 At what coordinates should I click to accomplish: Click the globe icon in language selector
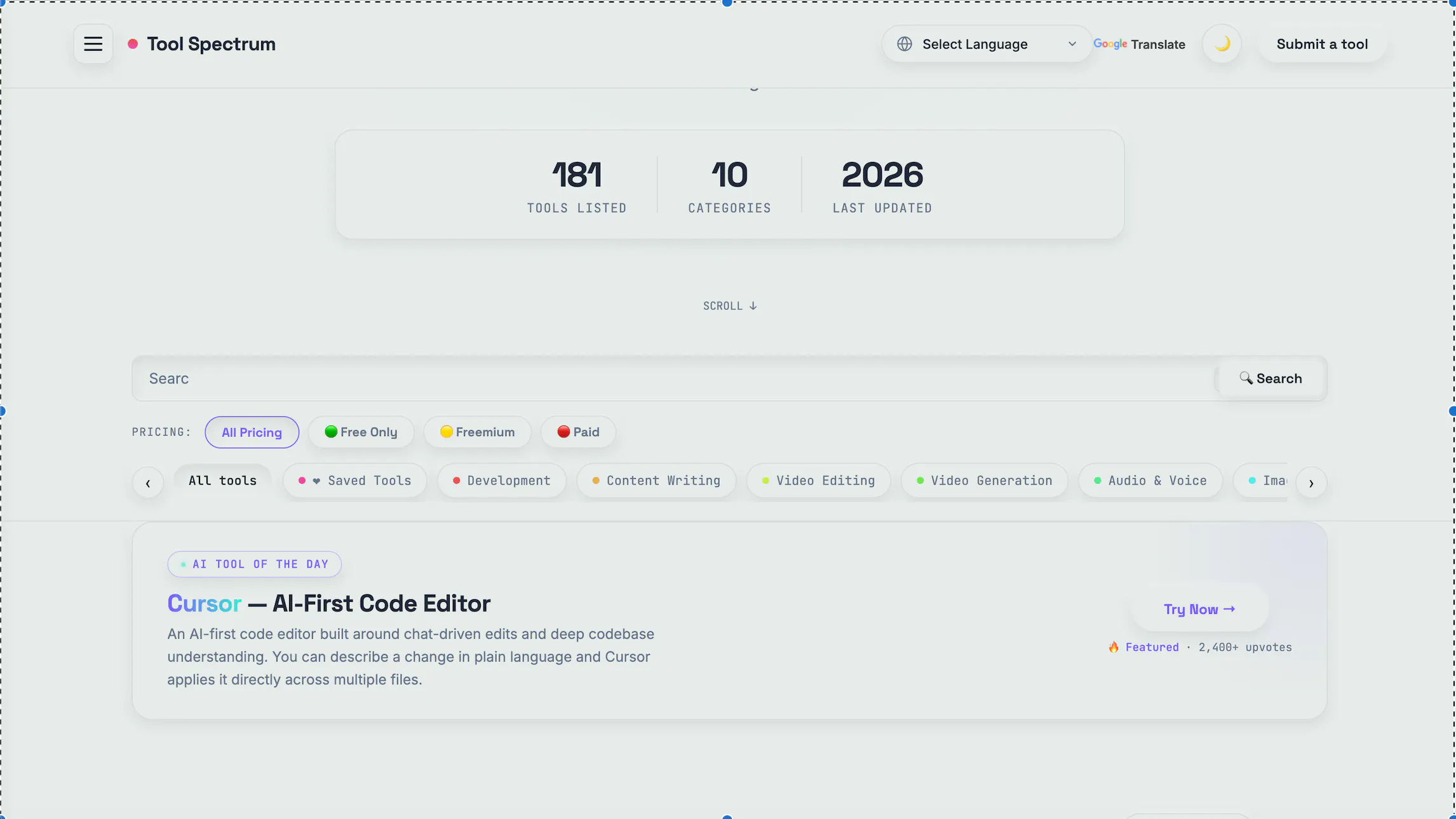(x=905, y=44)
